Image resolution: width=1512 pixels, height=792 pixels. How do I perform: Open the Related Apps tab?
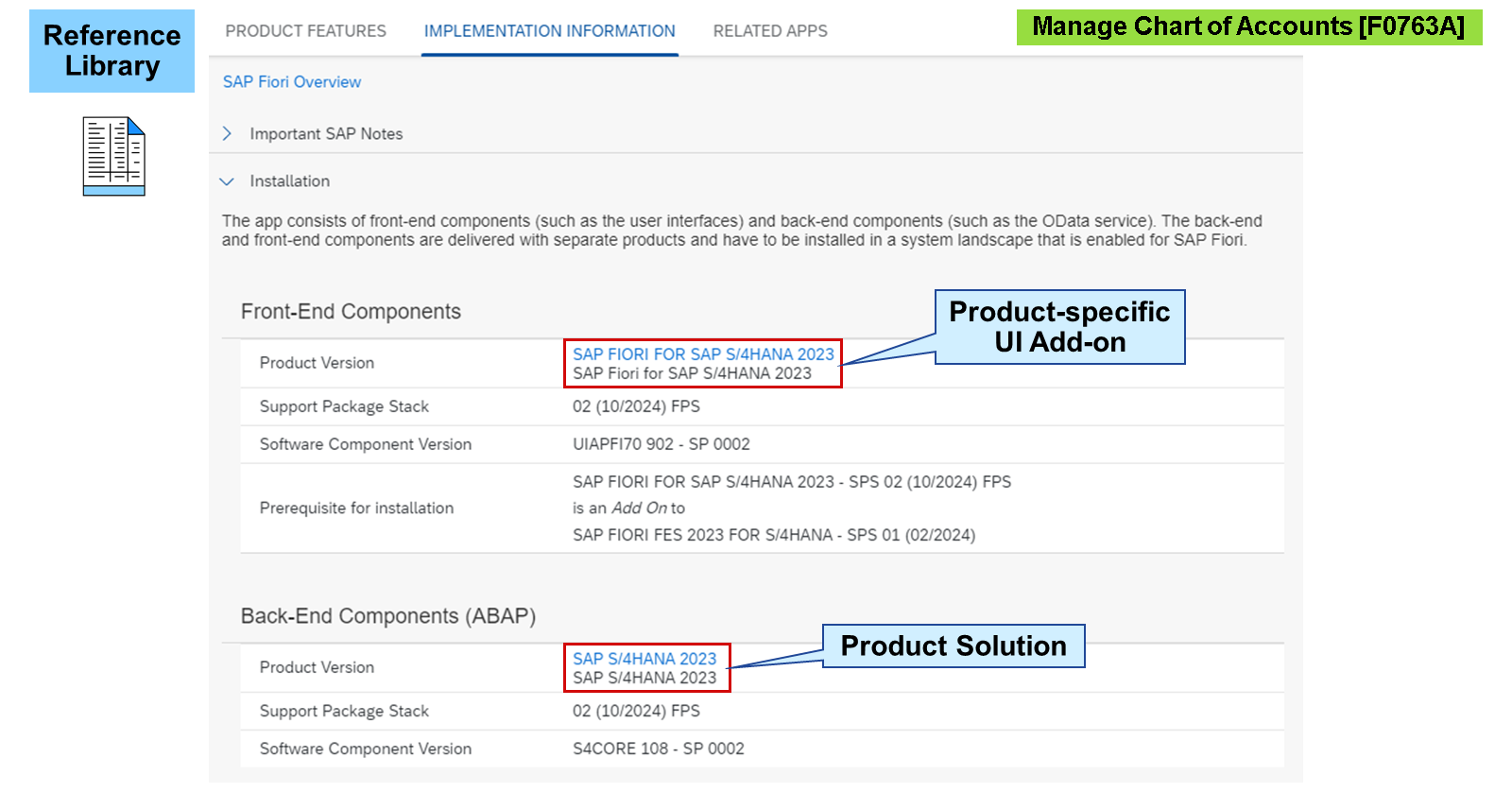tap(770, 31)
